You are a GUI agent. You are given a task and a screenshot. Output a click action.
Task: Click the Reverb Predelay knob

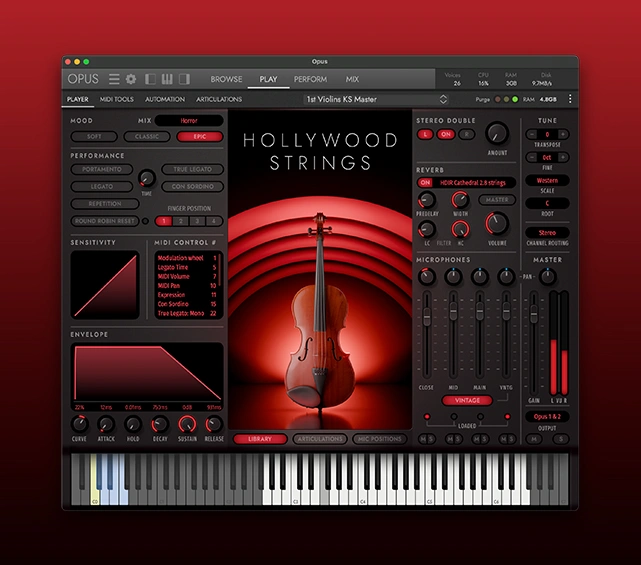coord(426,200)
